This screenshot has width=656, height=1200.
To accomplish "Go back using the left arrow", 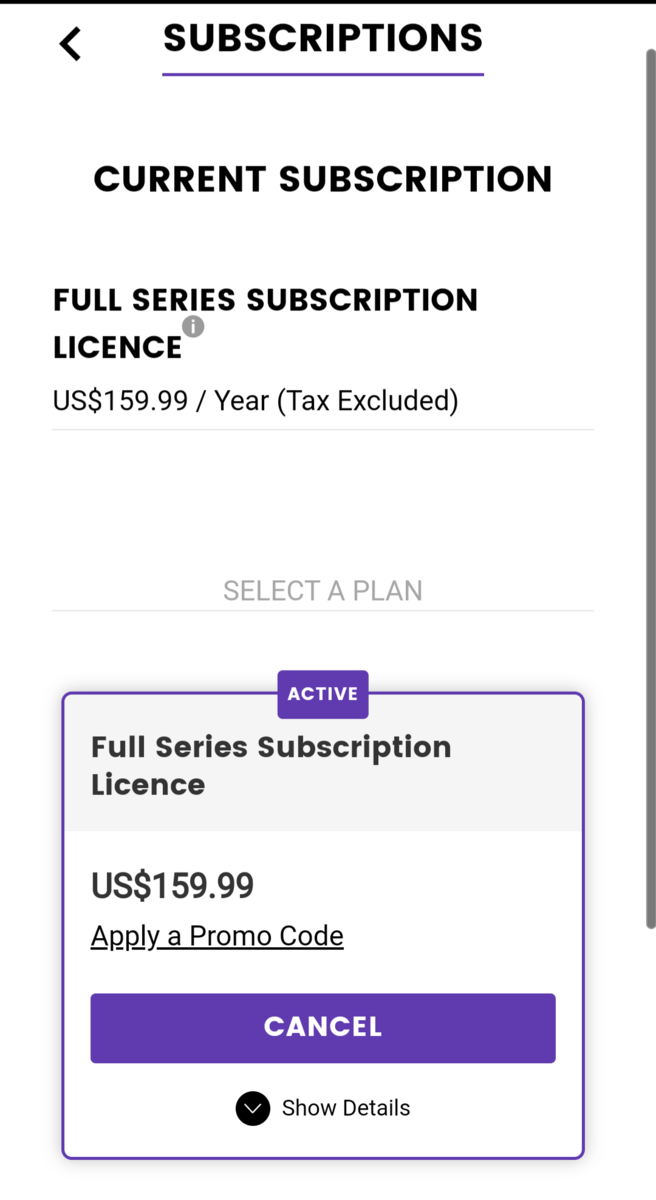I will 70,44.
